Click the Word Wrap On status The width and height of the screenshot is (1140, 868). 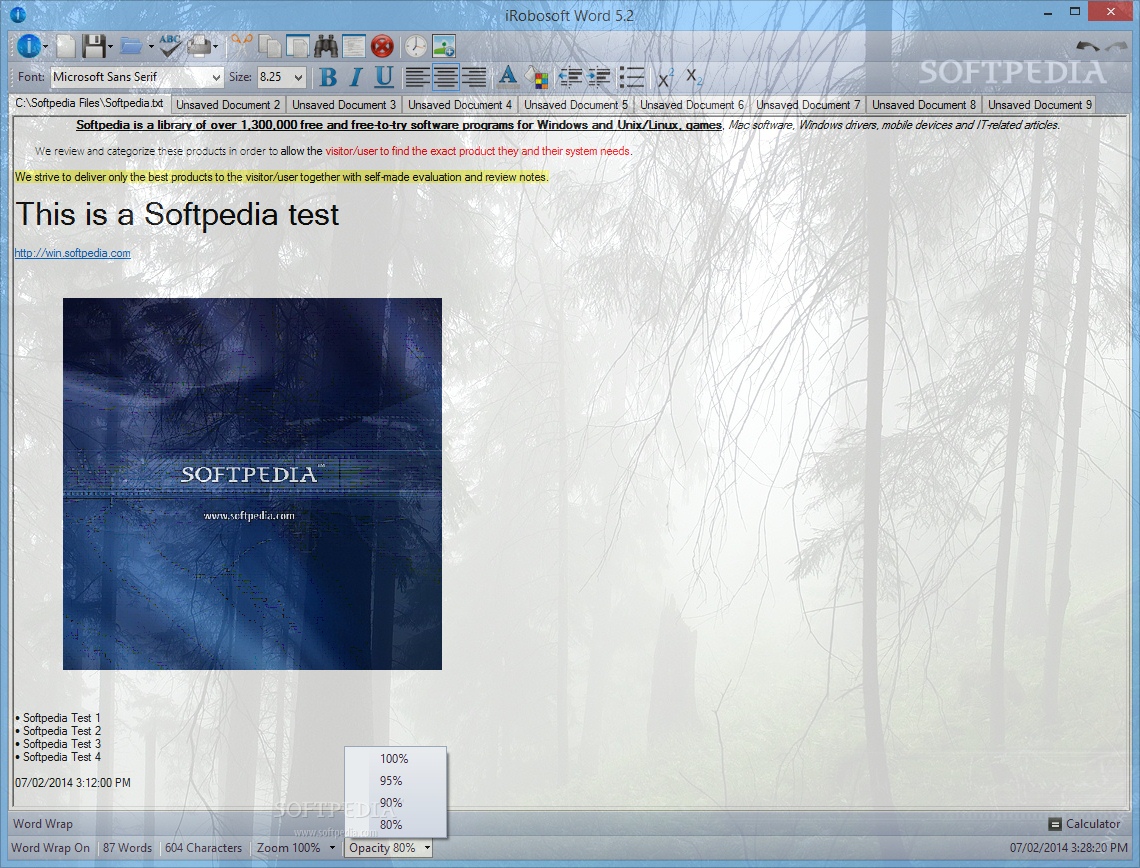pyautogui.click(x=50, y=848)
